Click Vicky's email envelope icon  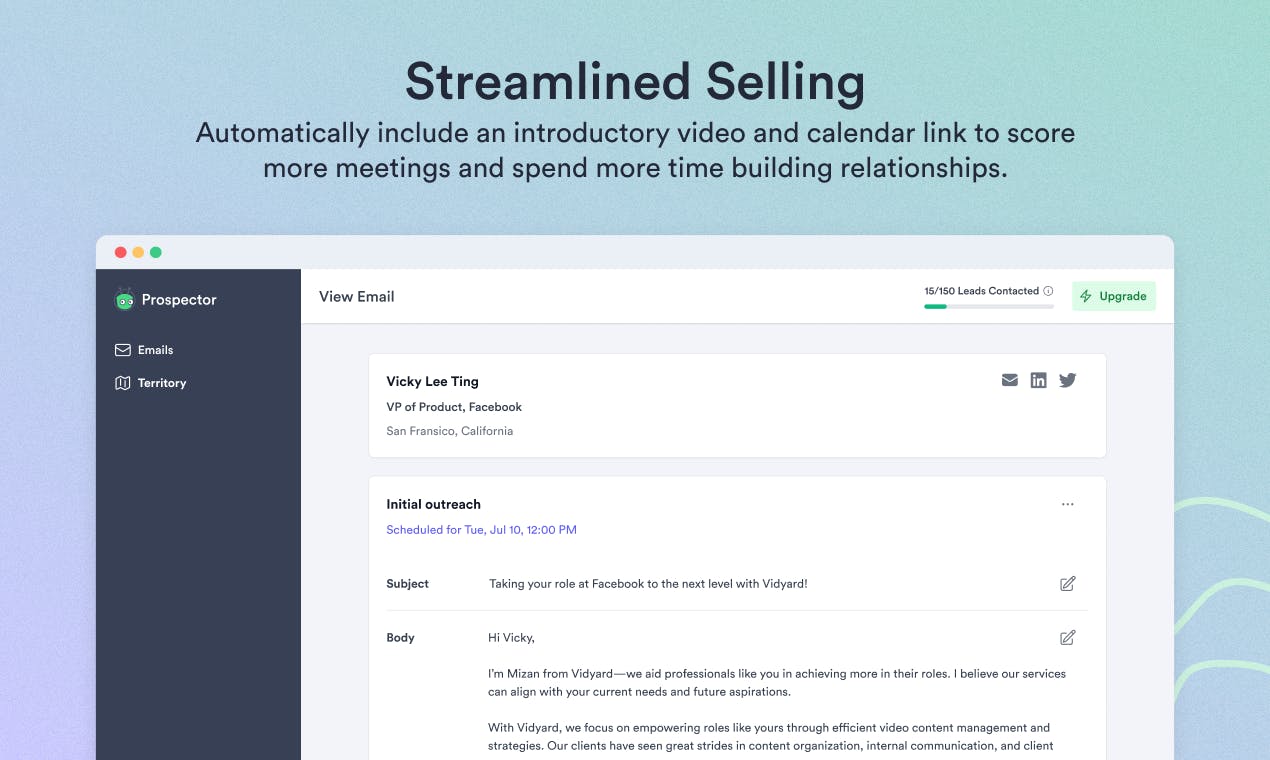1010,380
